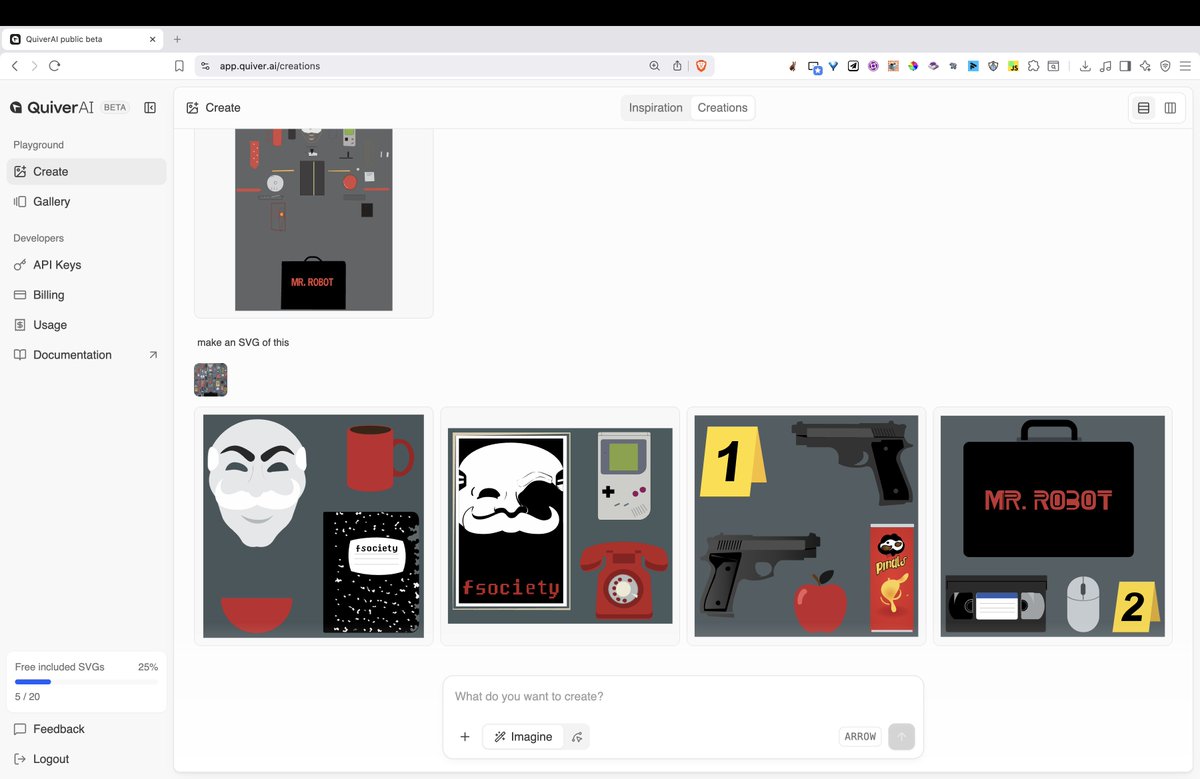Open the ARROW model selector

pos(860,737)
